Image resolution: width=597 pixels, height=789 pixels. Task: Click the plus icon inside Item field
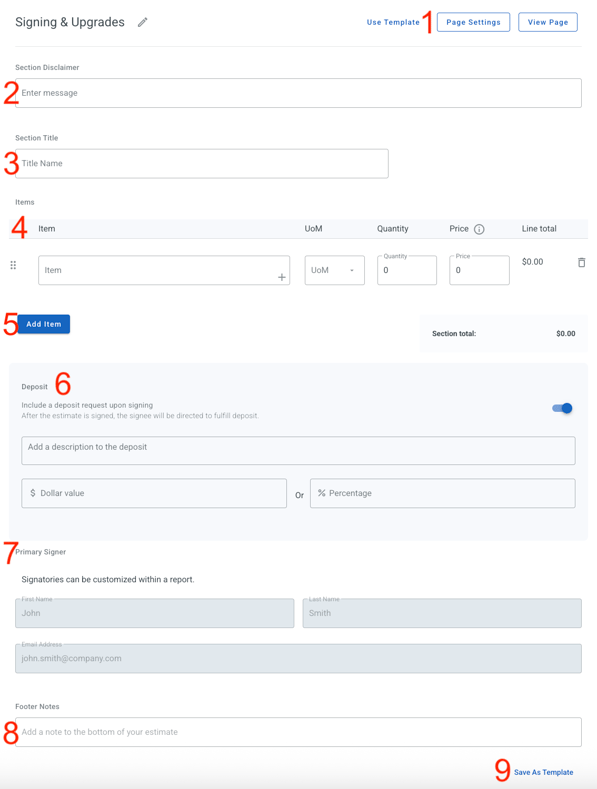coord(281,277)
